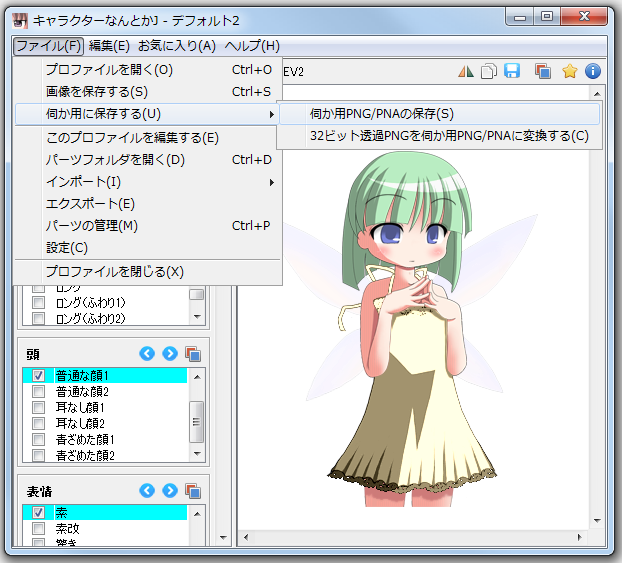Screen dimensions: 622x563
Task: Click overlapping squares icon in 頭 panel
Action: [x=193, y=354]
